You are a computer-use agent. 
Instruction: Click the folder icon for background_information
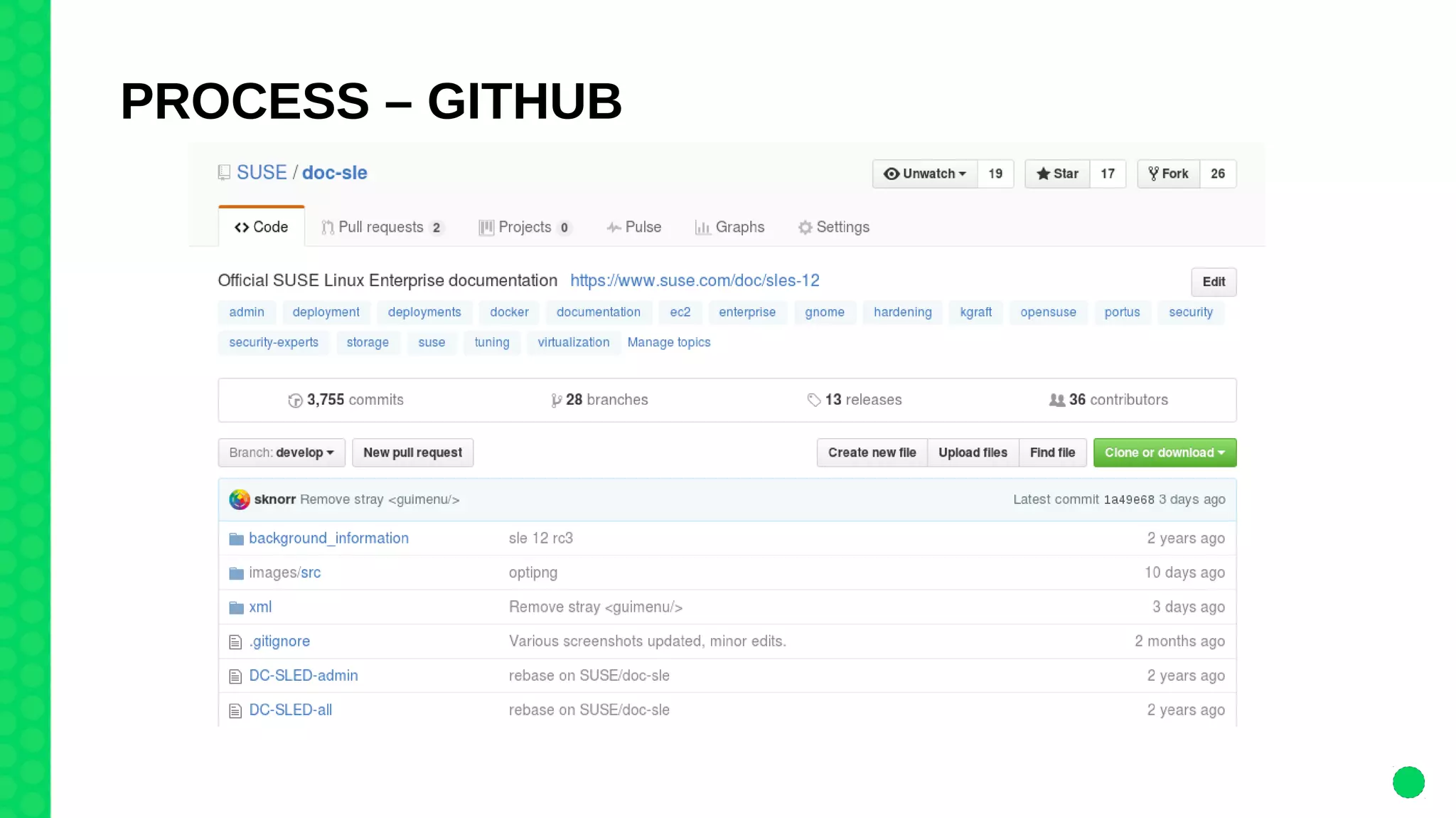point(236,539)
